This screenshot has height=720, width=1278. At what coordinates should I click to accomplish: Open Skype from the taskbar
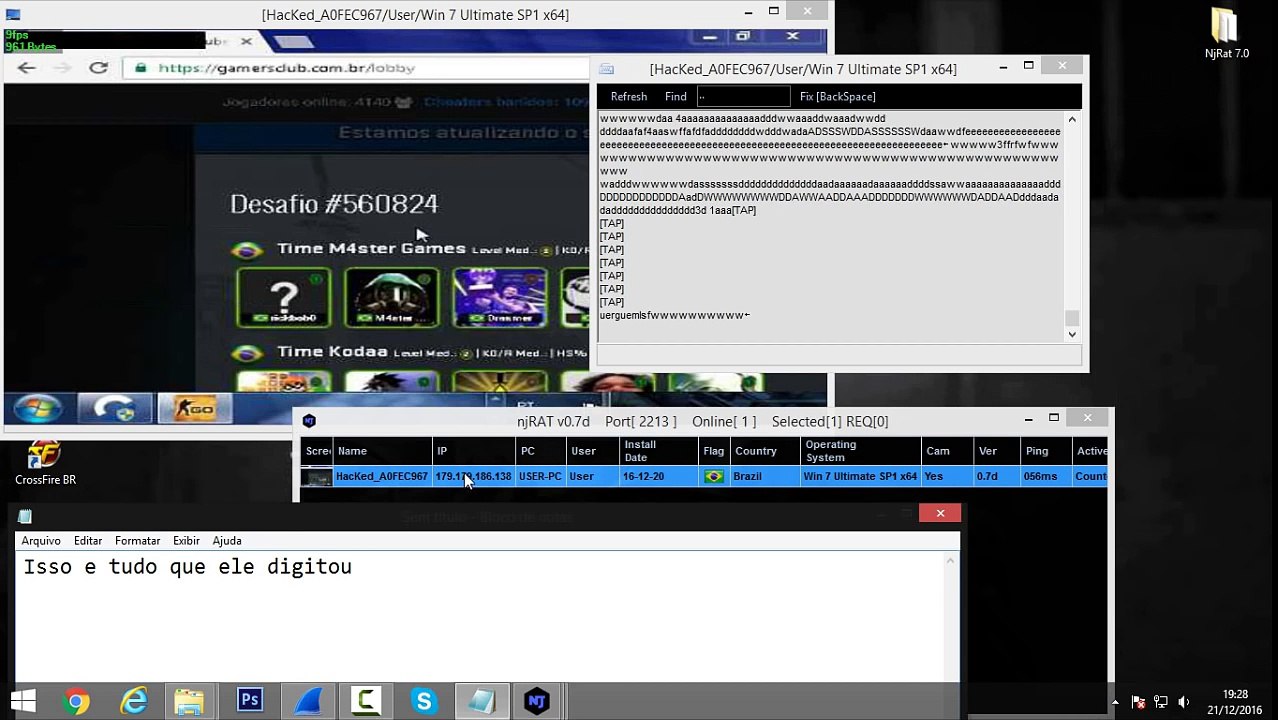pos(423,702)
